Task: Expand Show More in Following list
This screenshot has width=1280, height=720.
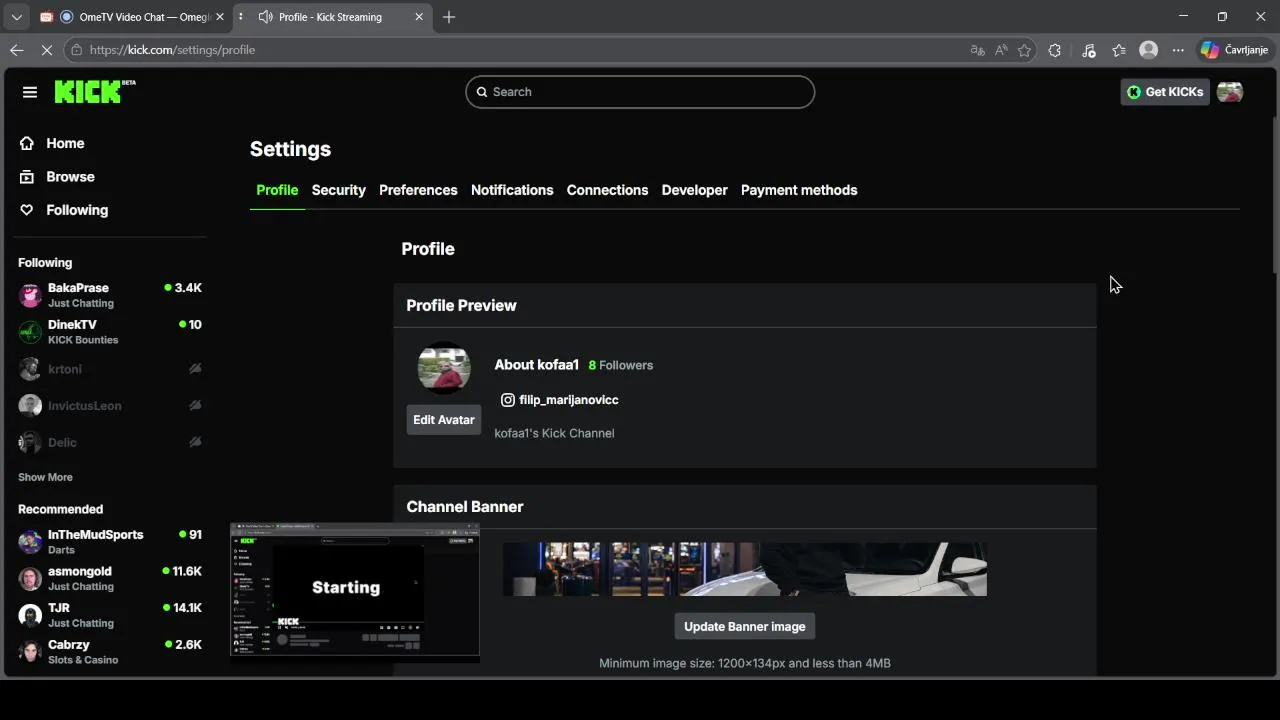Action: [x=45, y=477]
